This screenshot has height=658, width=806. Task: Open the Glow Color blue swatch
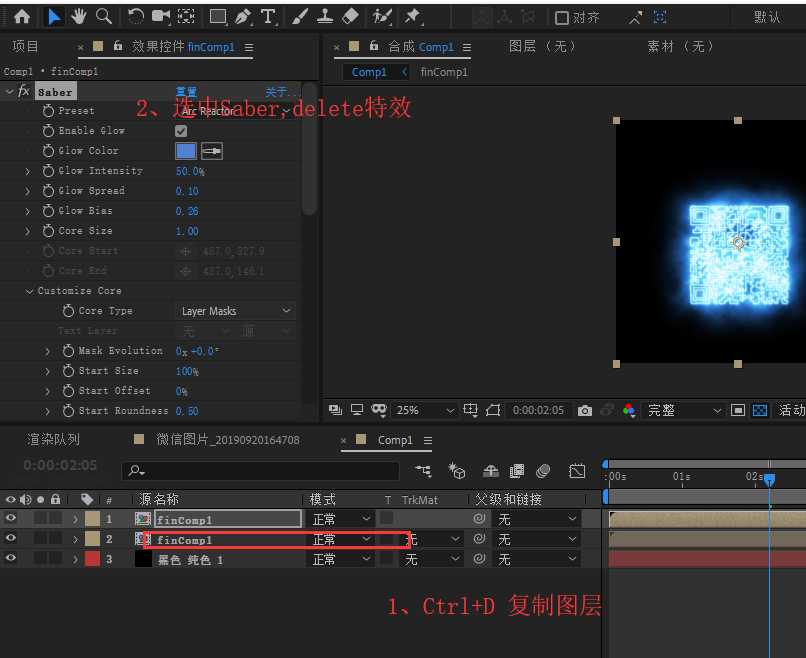(186, 151)
